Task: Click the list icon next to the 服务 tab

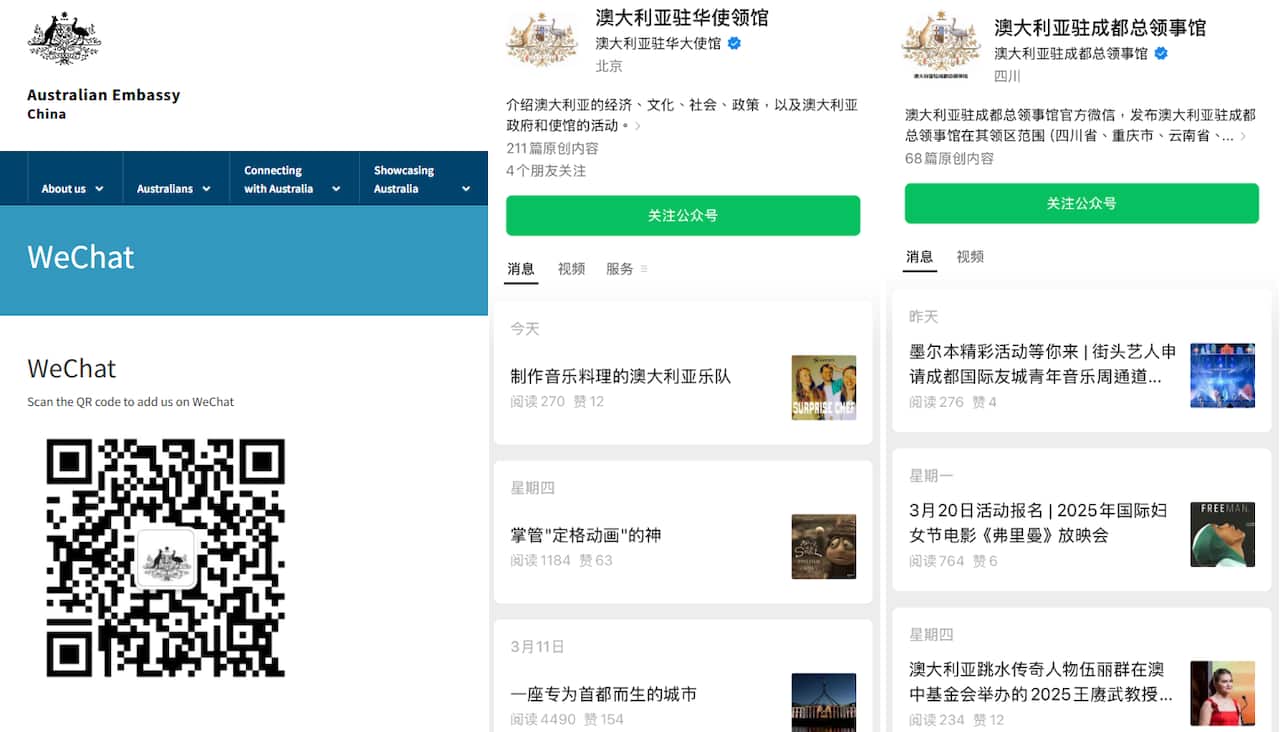Action: click(x=644, y=269)
